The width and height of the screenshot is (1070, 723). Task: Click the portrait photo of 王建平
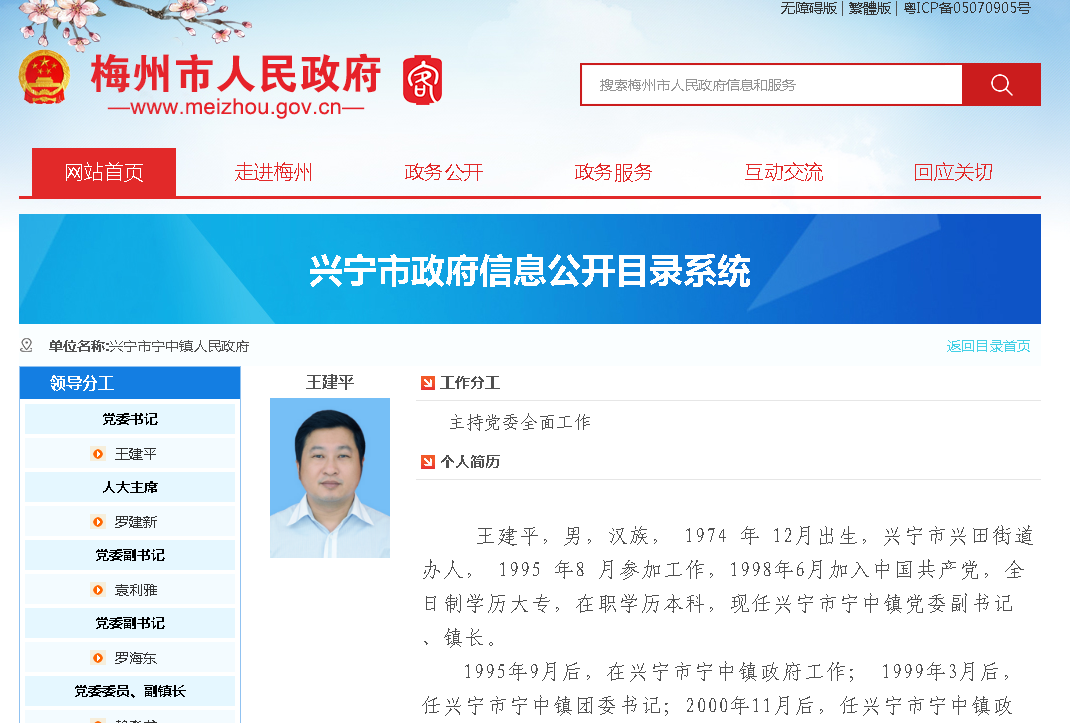pos(330,478)
